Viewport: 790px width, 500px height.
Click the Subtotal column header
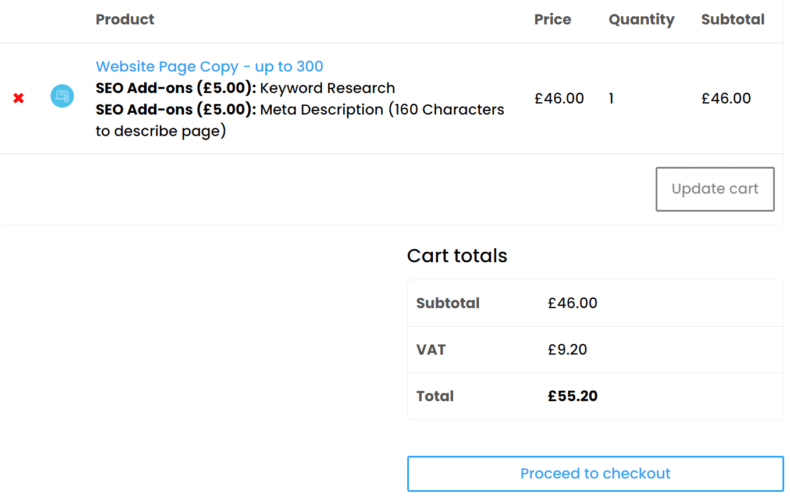pyautogui.click(x=732, y=19)
